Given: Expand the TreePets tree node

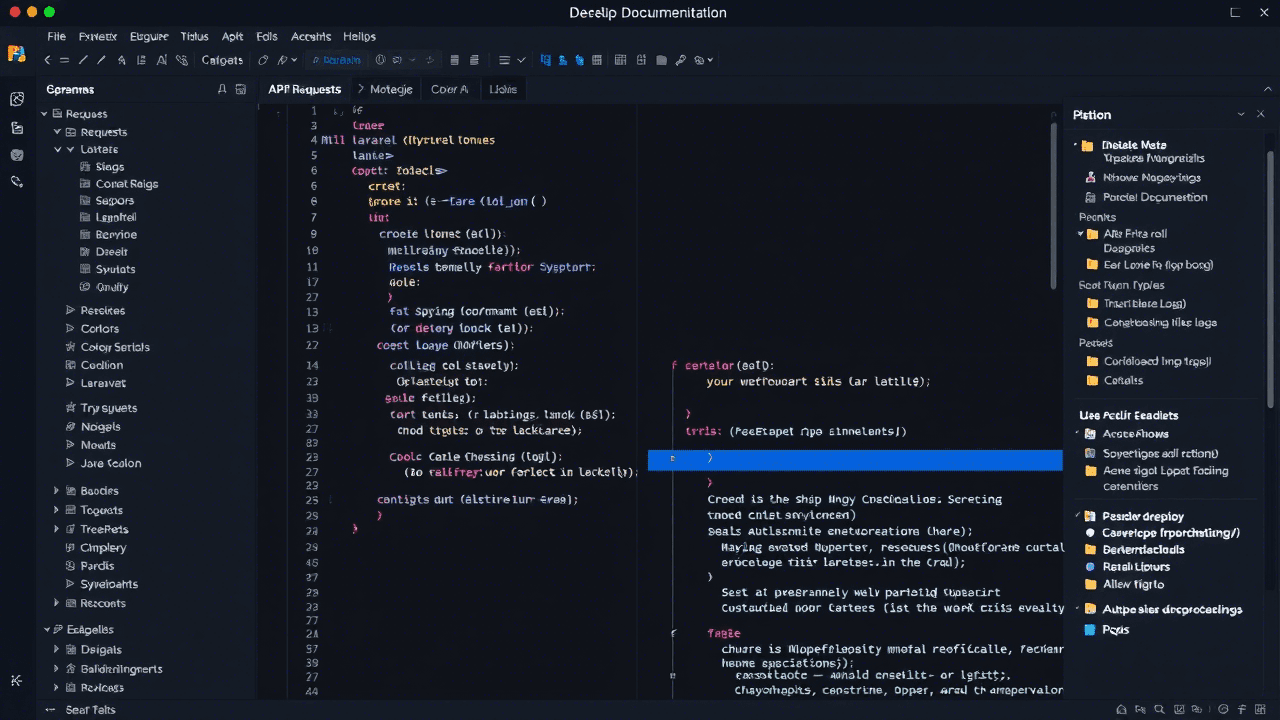Looking at the screenshot, I should click(x=57, y=529).
